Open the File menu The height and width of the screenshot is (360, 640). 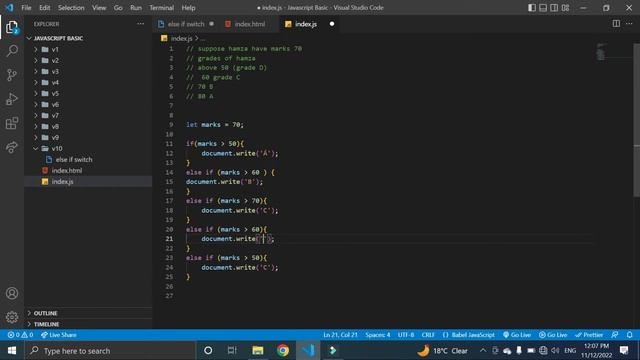pos(26,8)
